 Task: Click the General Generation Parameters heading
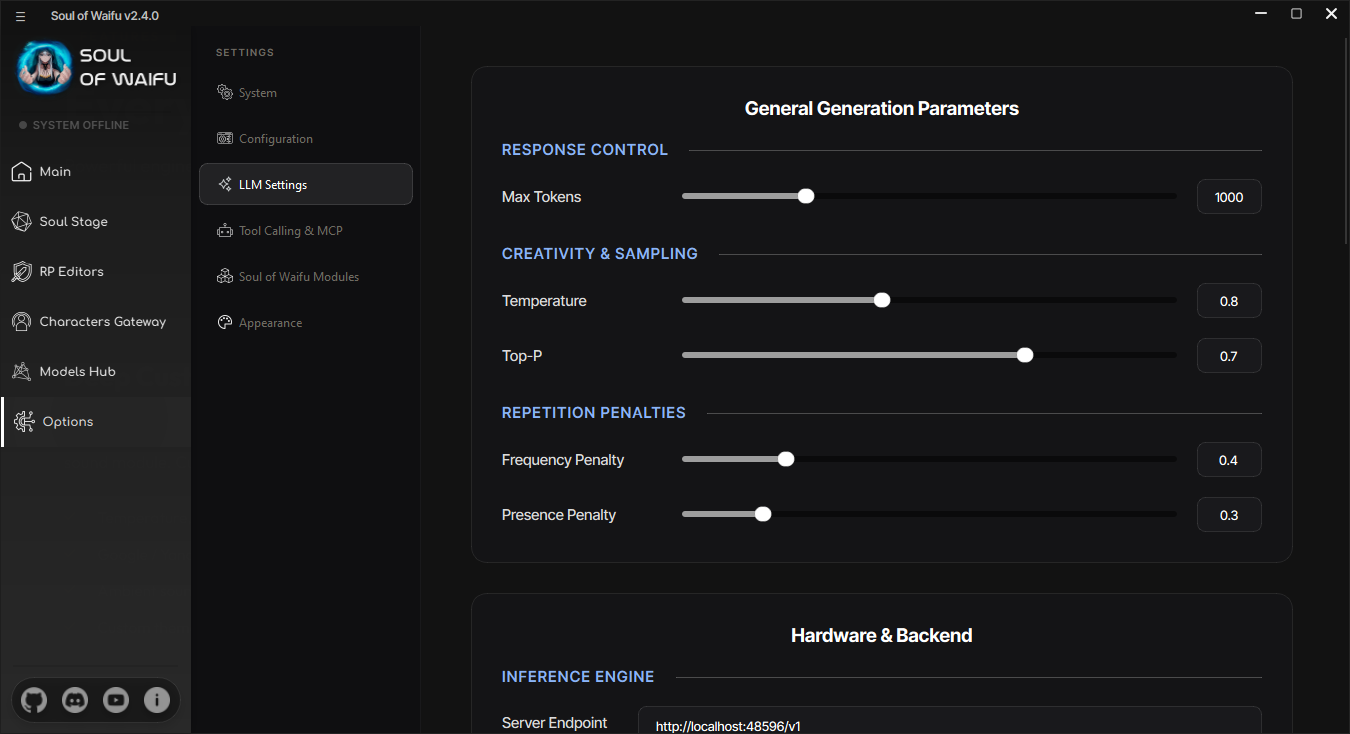tap(882, 108)
